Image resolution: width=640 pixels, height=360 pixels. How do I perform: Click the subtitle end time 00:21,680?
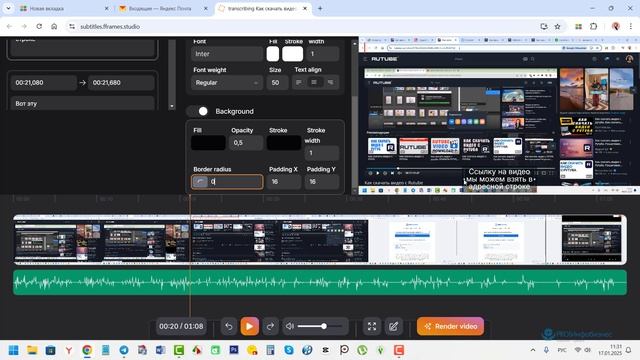click(121, 82)
